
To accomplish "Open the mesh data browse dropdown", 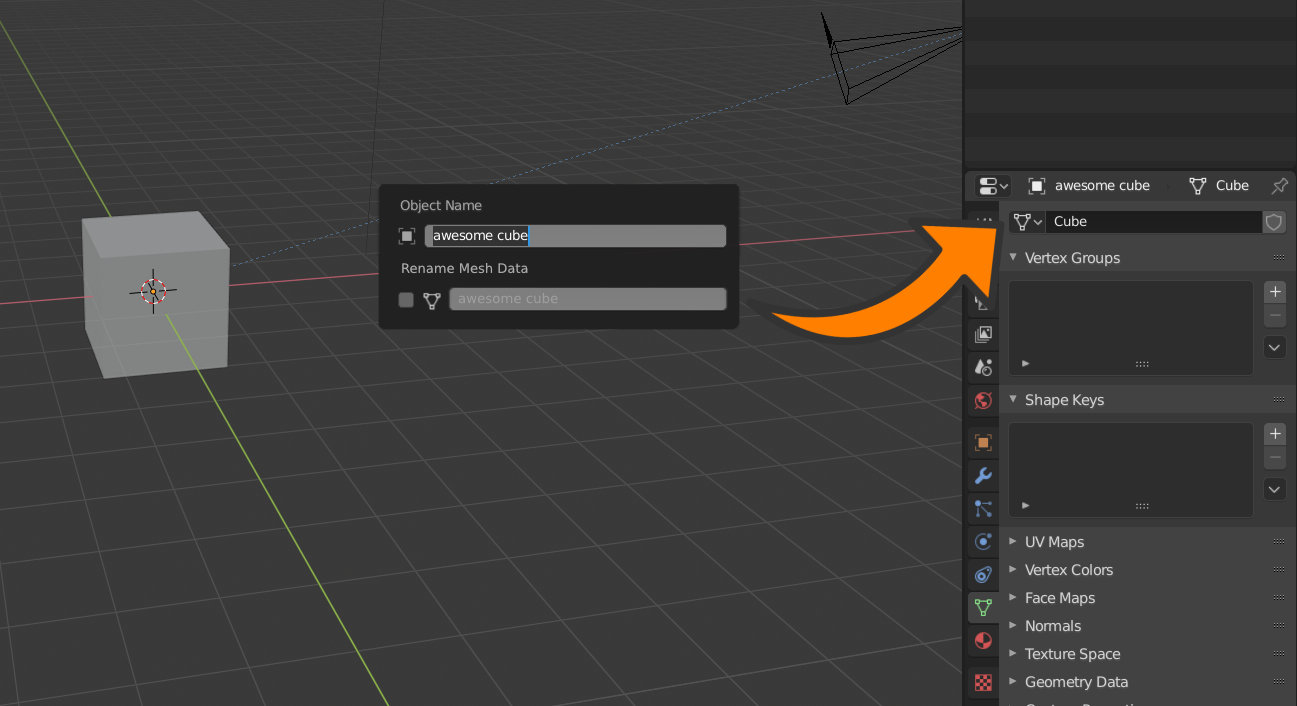I will tap(1027, 222).
